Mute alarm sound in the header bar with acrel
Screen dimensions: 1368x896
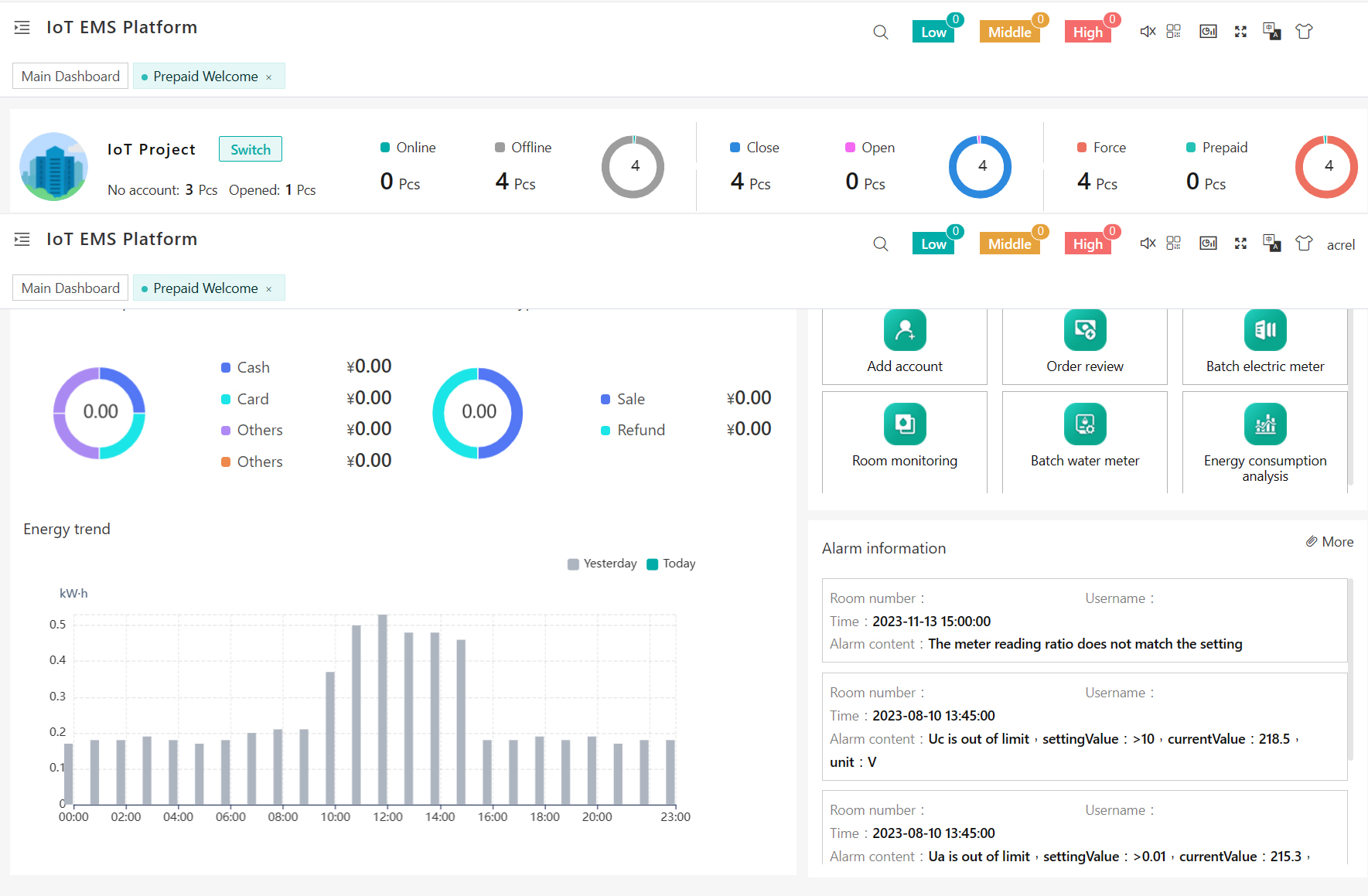pyautogui.click(x=1148, y=244)
